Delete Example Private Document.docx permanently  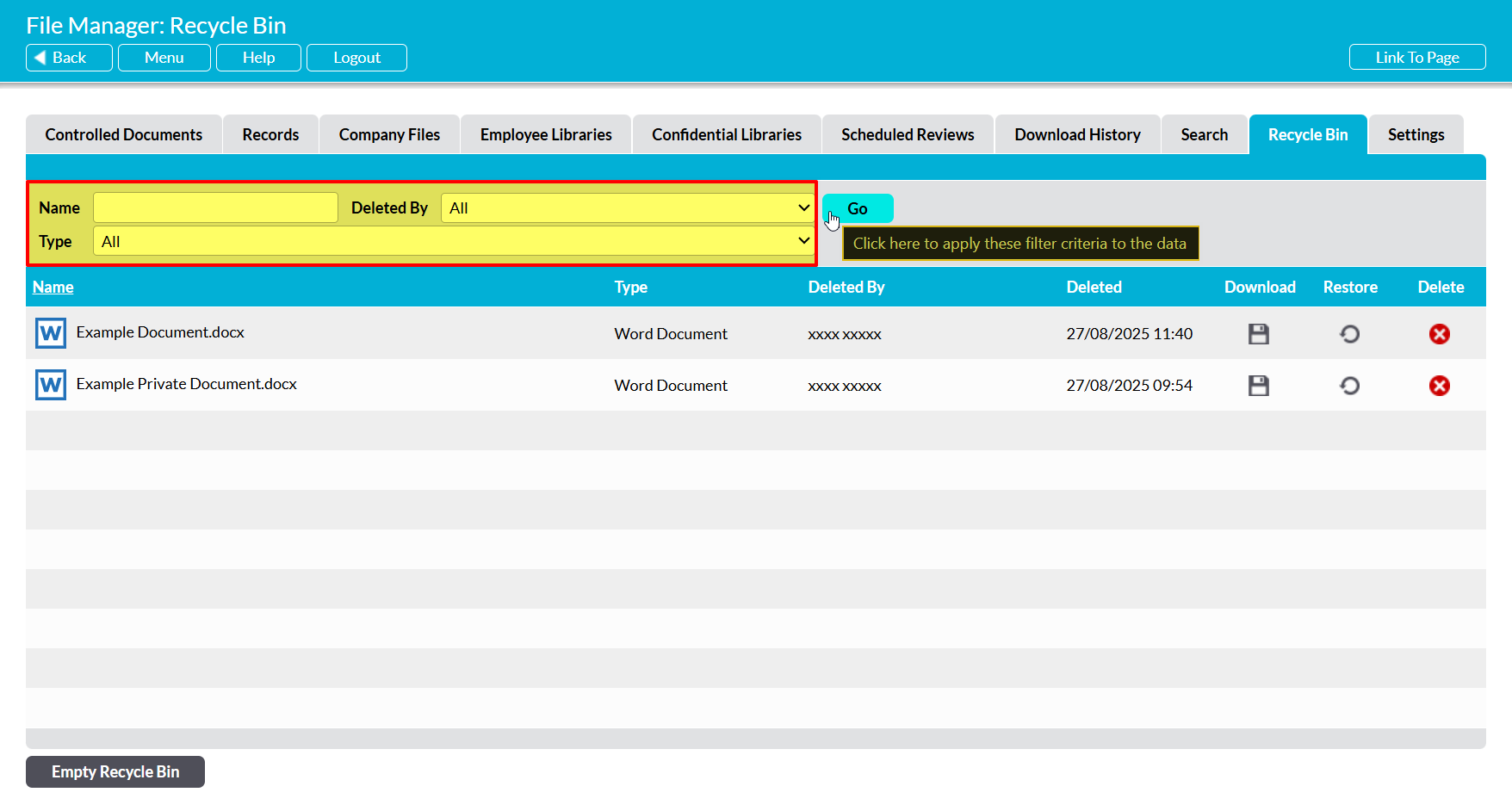pos(1439,386)
